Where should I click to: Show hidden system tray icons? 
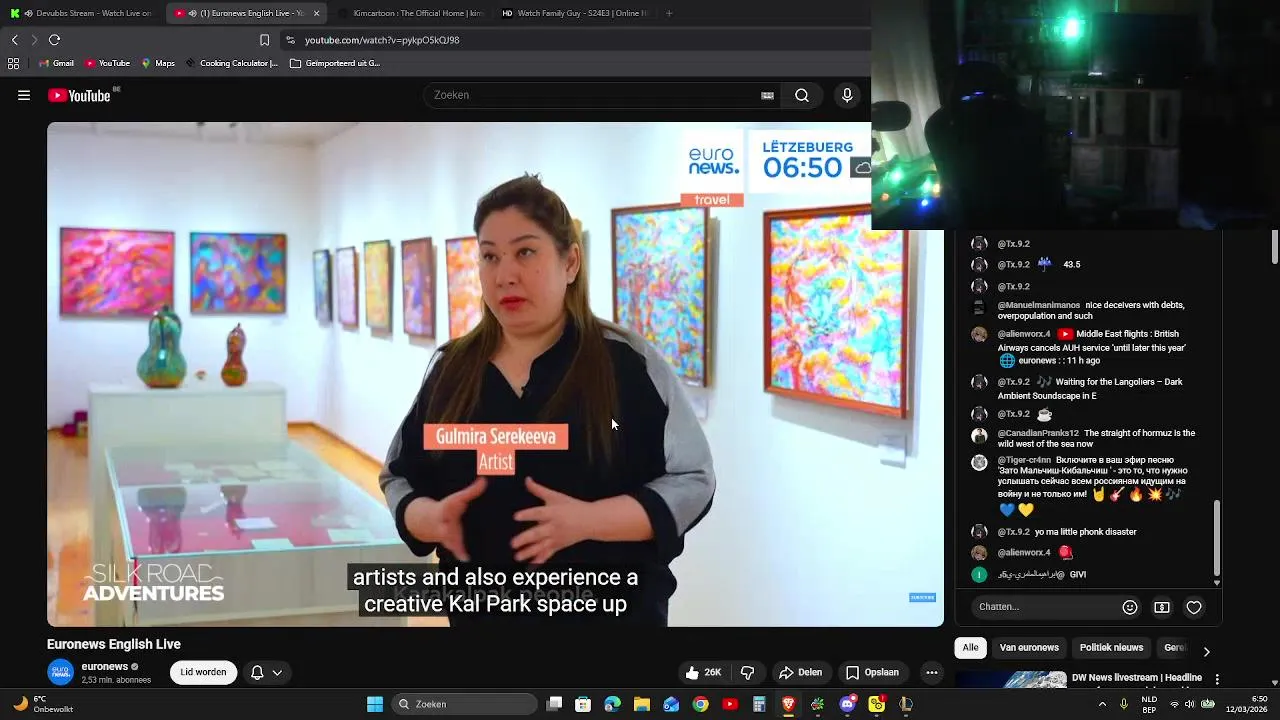pyautogui.click(x=1102, y=704)
